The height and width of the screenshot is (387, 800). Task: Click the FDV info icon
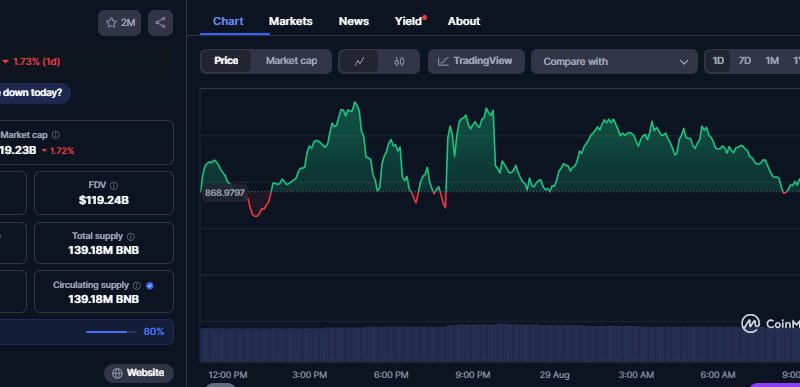114,186
